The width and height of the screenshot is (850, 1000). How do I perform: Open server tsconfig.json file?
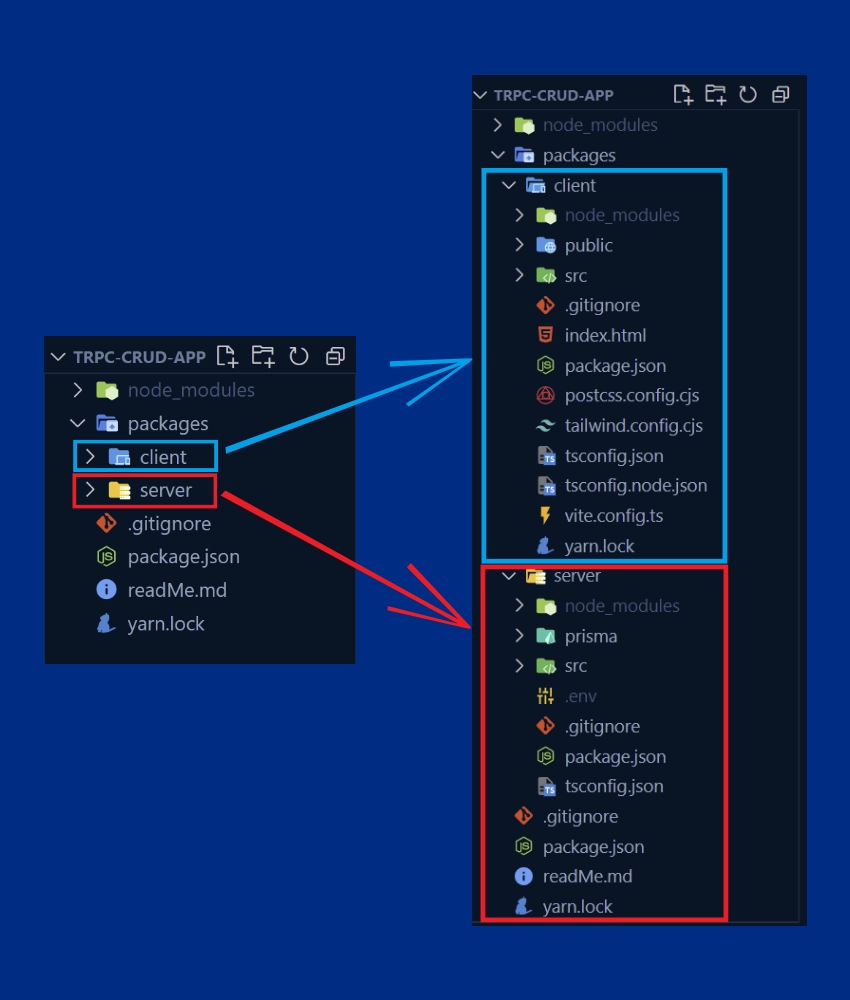[613, 786]
